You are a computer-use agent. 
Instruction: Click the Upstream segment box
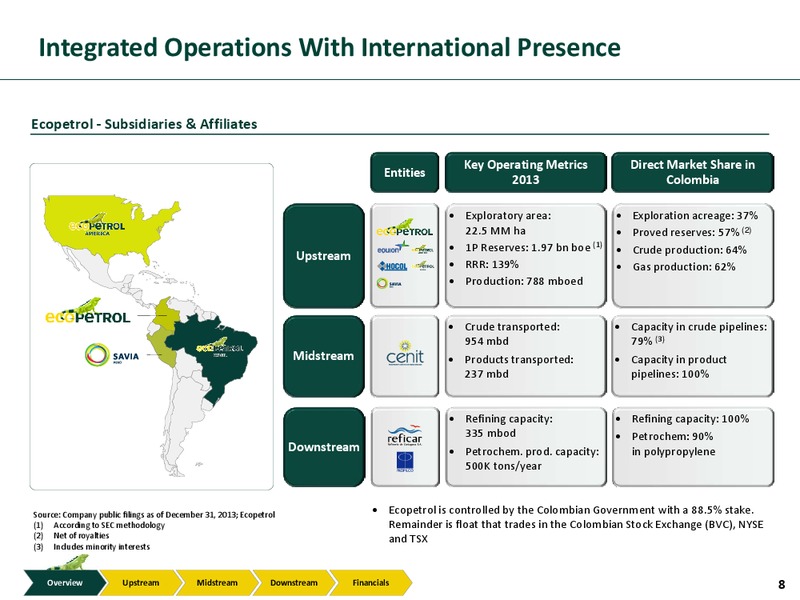coord(323,256)
